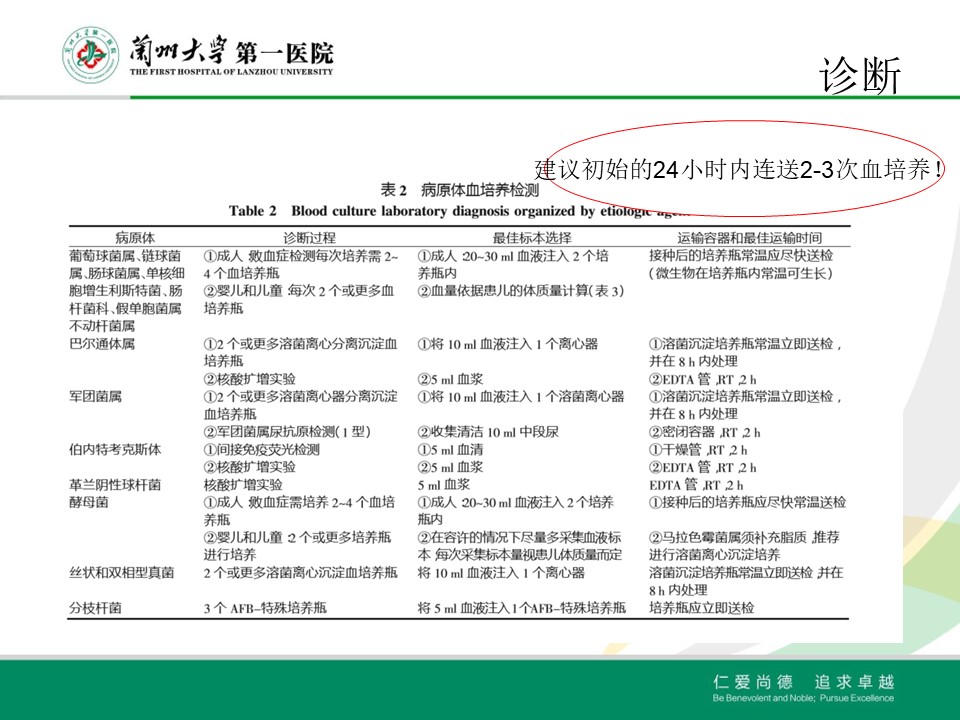Screen dimensions: 960x720
Task: Click the cell 将 5 ml 血液注入1个AFB-特殊培养瓶
Action: coord(522,608)
